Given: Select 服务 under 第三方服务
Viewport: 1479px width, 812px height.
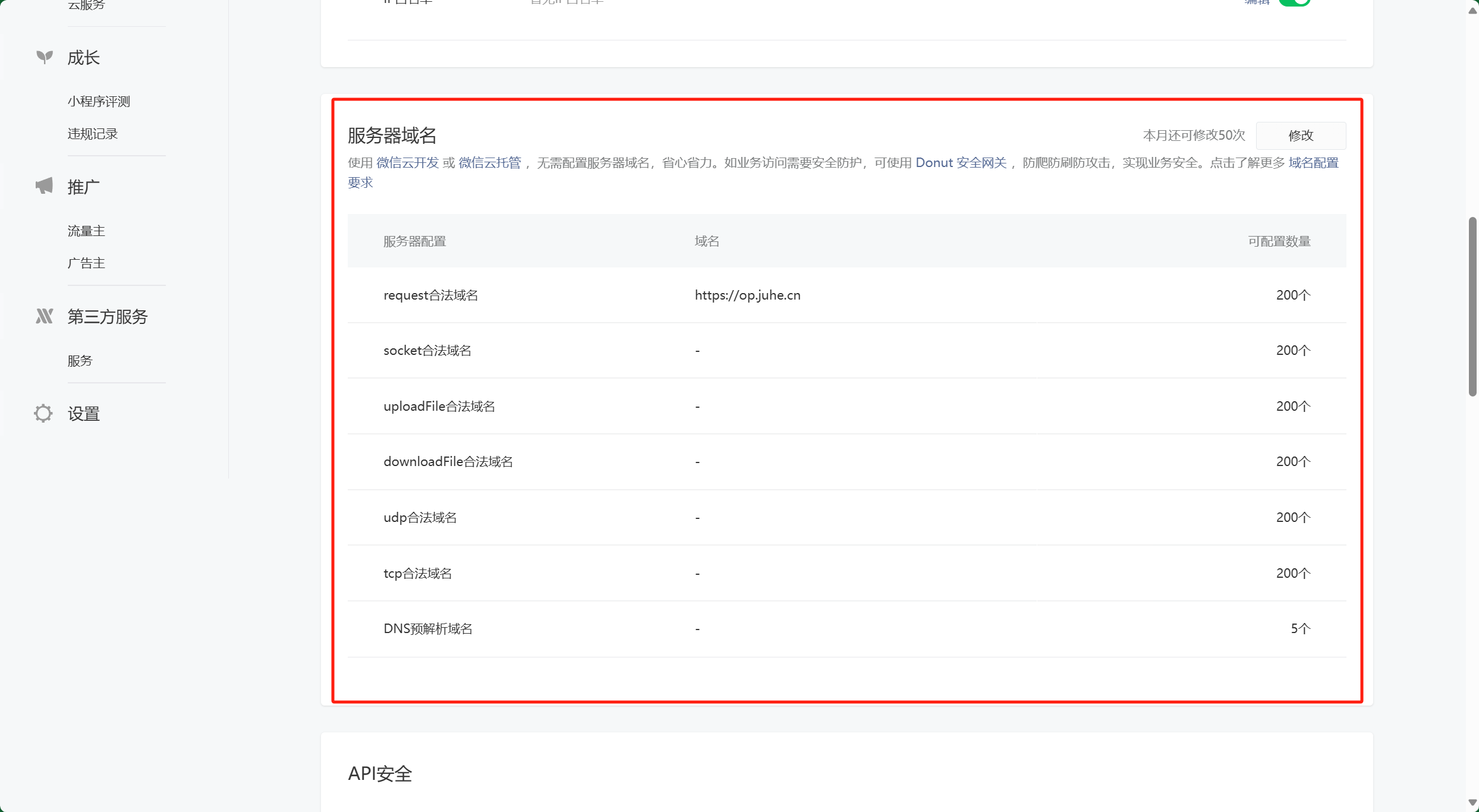Looking at the screenshot, I should [80, 360].
